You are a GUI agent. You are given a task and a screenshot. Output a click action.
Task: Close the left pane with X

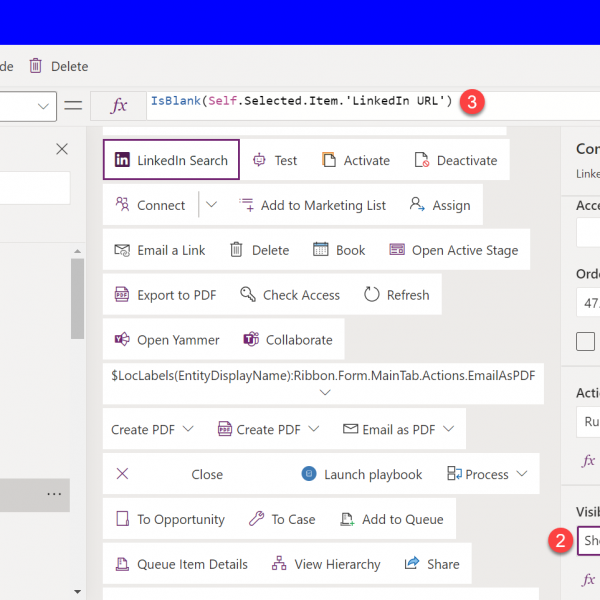tap(62, 149)
